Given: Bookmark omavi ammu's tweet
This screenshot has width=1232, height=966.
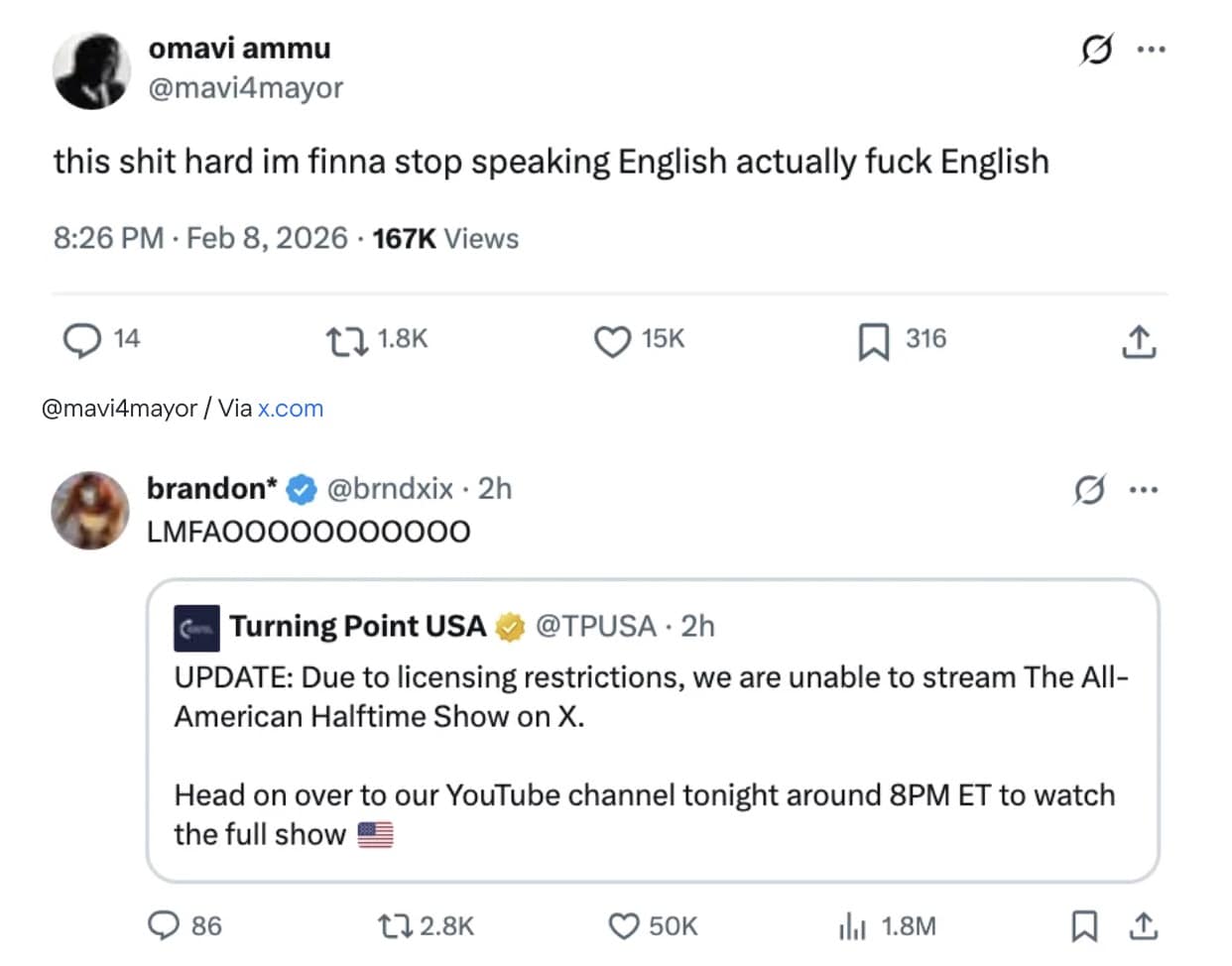Looking at the screenshot, I should [873, 340].
